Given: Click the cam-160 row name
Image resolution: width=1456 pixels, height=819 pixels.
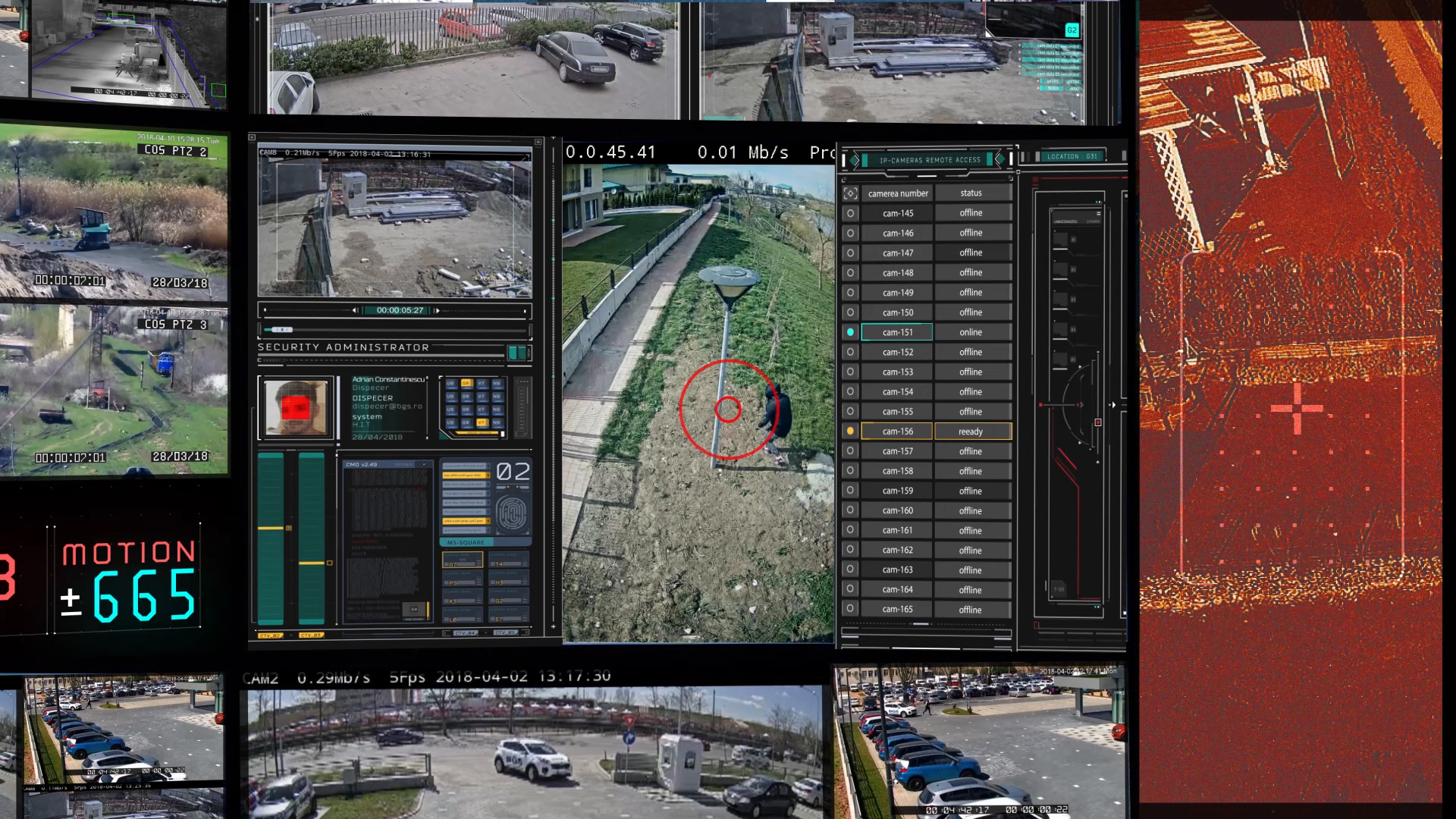Looking at the screenshot, I should pos(897,510).
